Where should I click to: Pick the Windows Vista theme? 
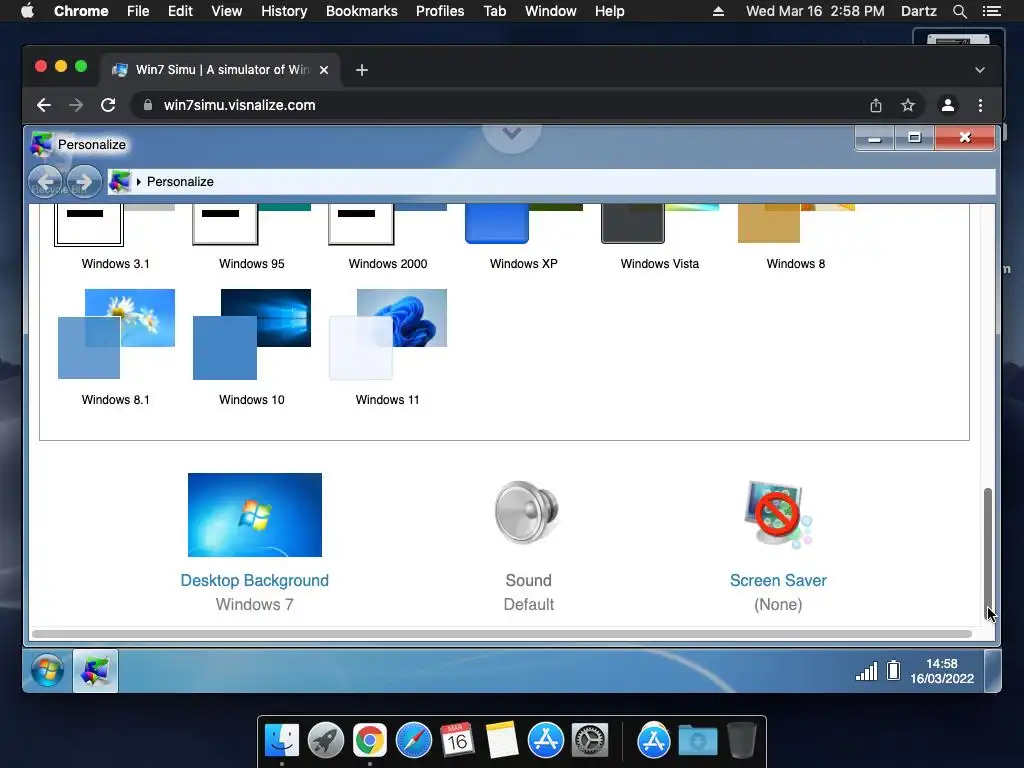pos(660,225)
